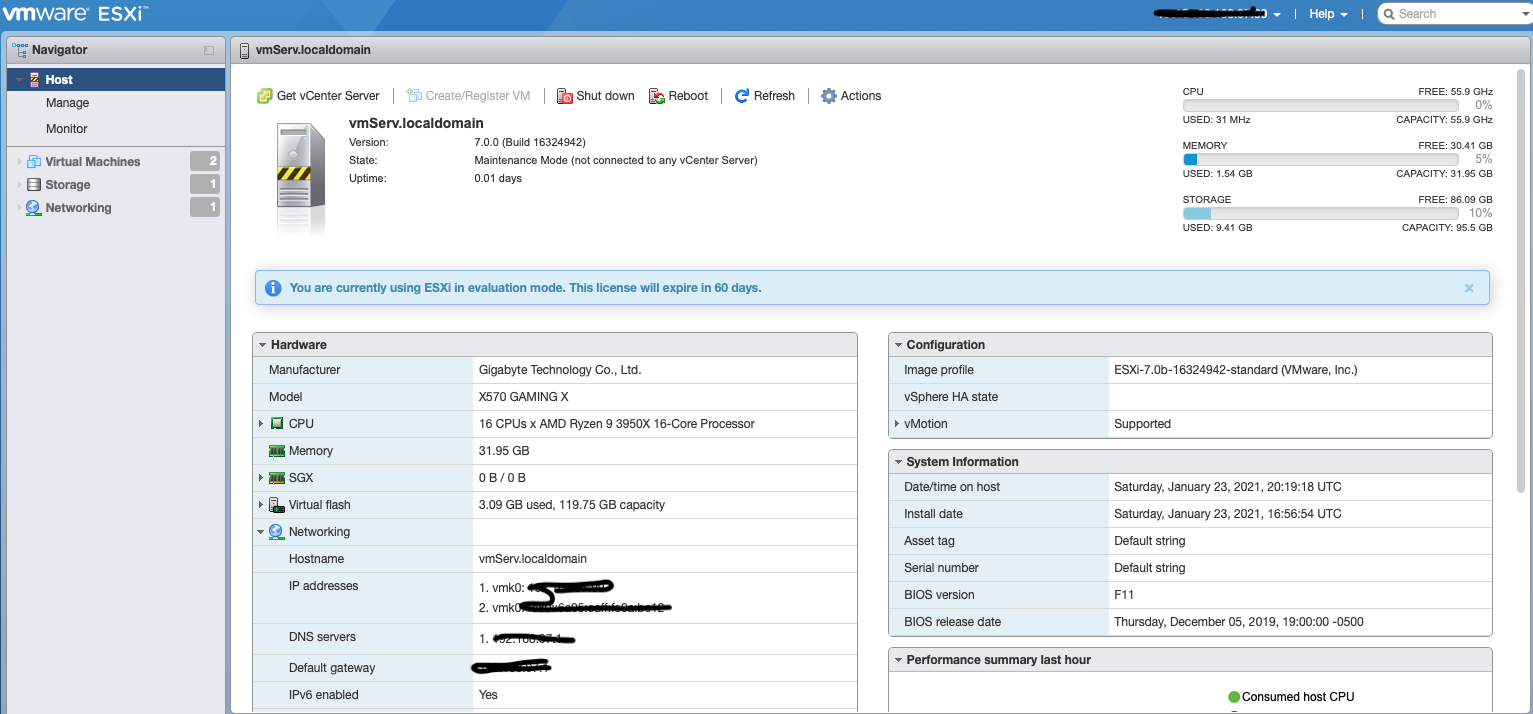1533x714 pixels.
Task: Open Networking in Navigator
Action: [78, 208]
